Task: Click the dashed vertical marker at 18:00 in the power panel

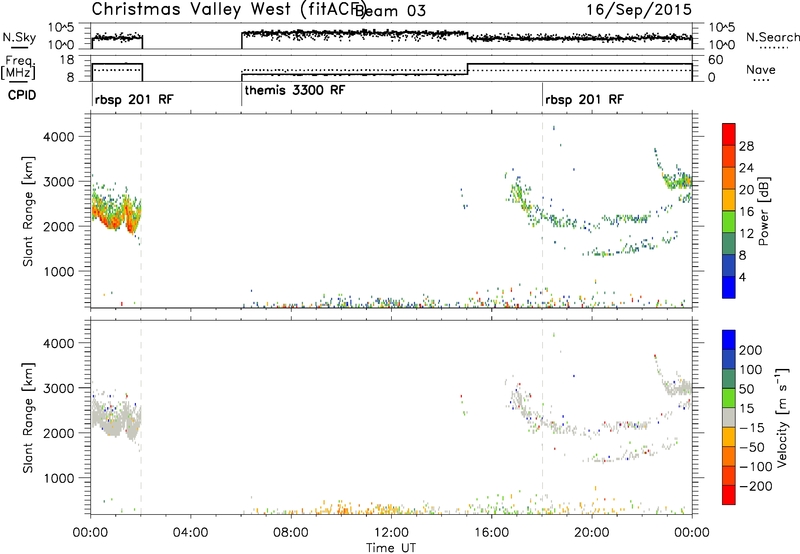Action: pyautogui.click(x=542, y=211)
